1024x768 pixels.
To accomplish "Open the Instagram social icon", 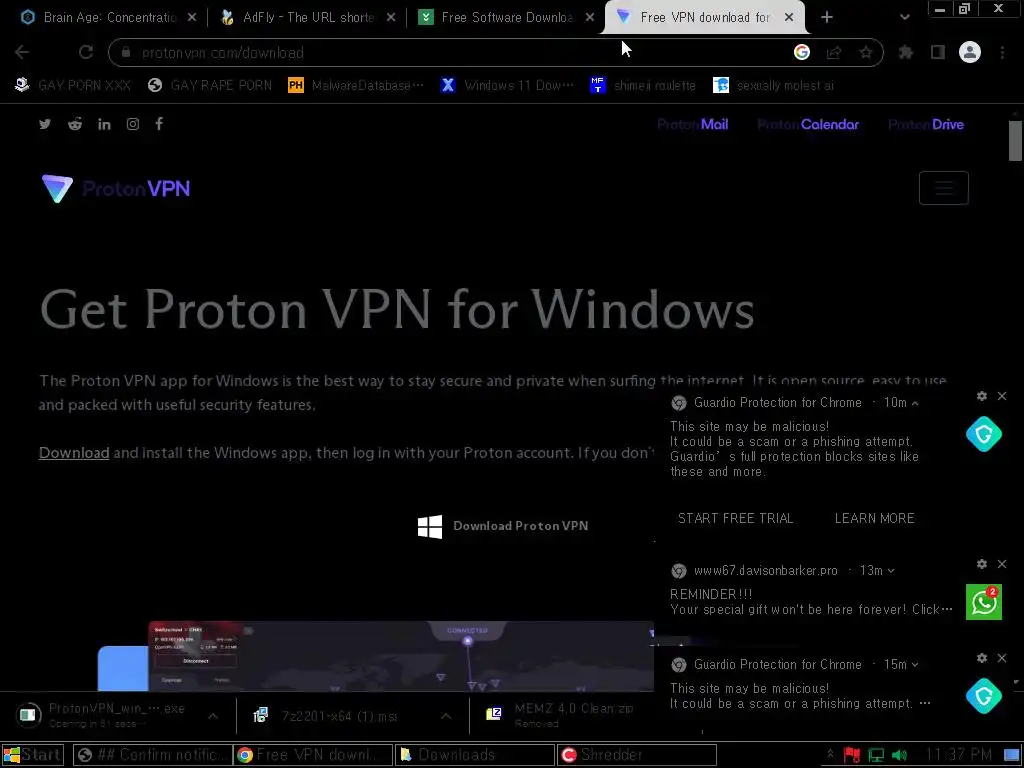I will click(x=133, y=124).
